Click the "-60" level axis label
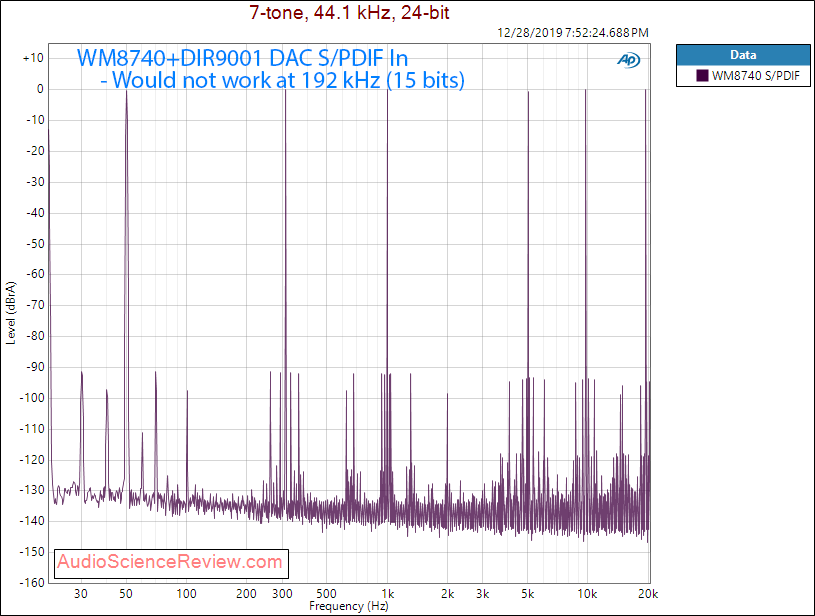 tap(35, 274)
